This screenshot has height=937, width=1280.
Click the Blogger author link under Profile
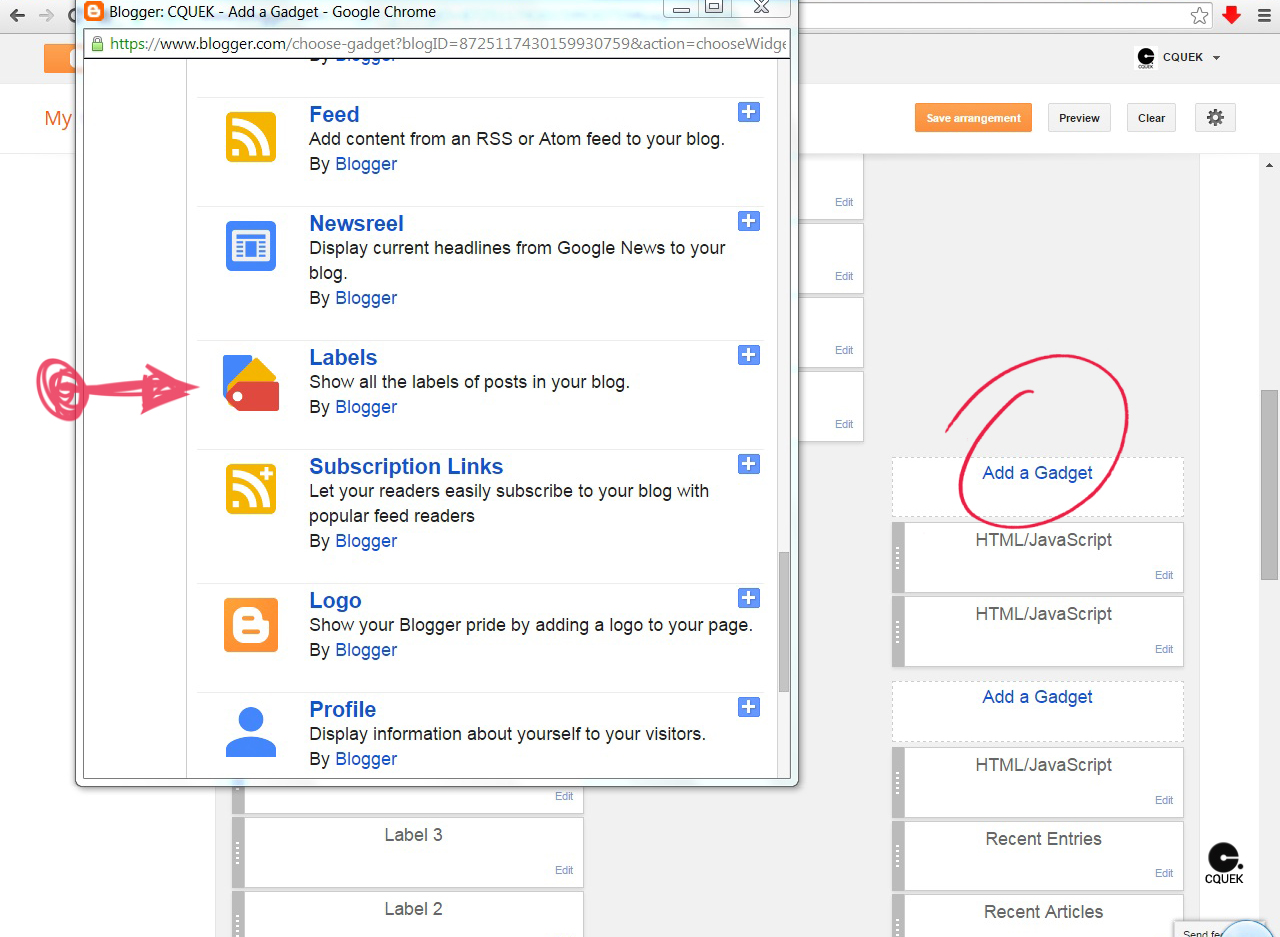coord(366,759)
